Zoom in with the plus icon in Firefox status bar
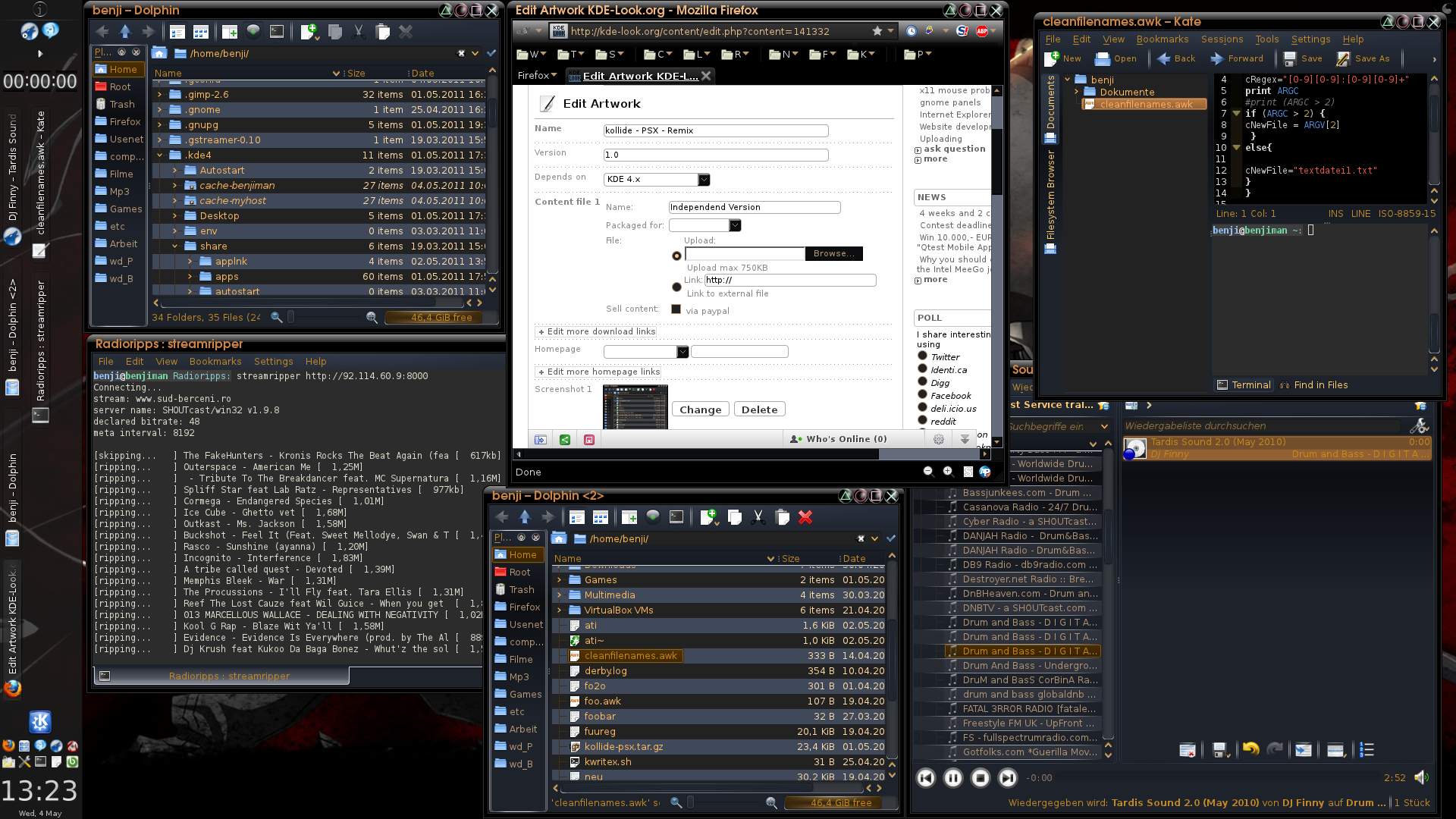 click(x=948, y=472)
